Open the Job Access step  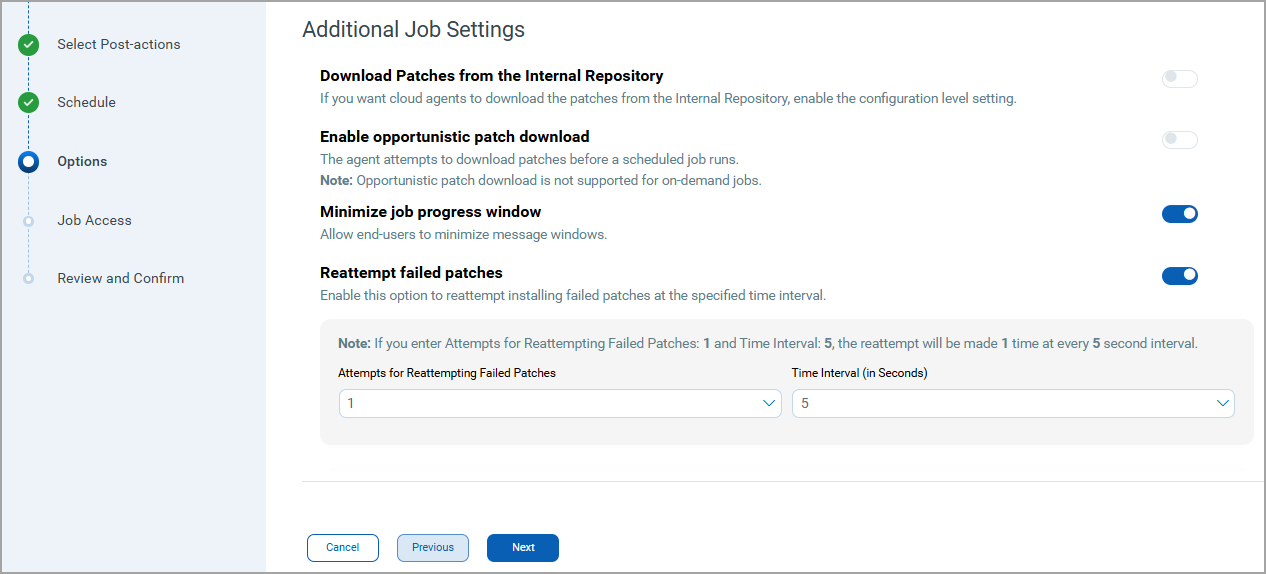(x=94, y=220)
